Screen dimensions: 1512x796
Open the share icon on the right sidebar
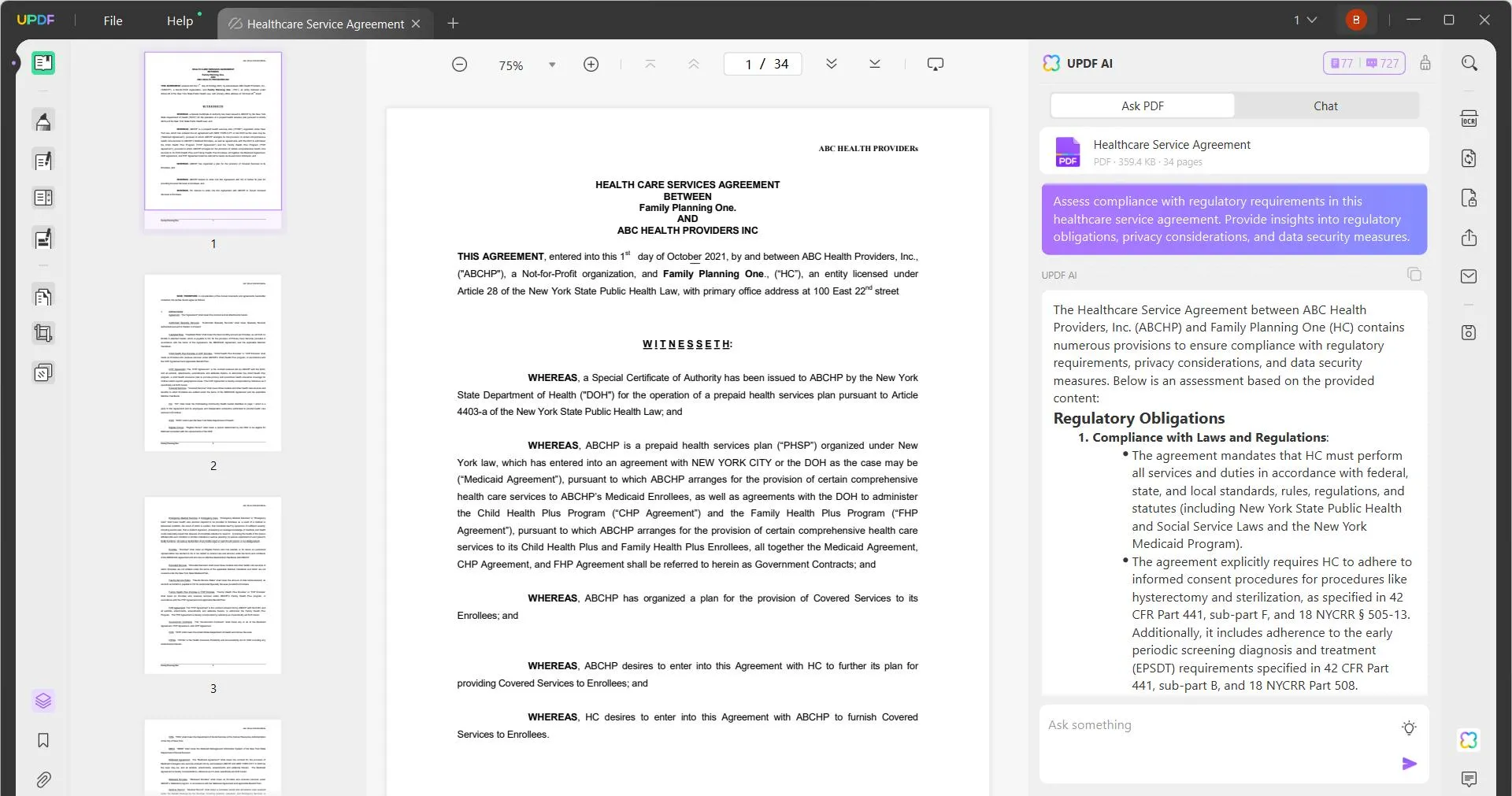[x=1469, y=237]
